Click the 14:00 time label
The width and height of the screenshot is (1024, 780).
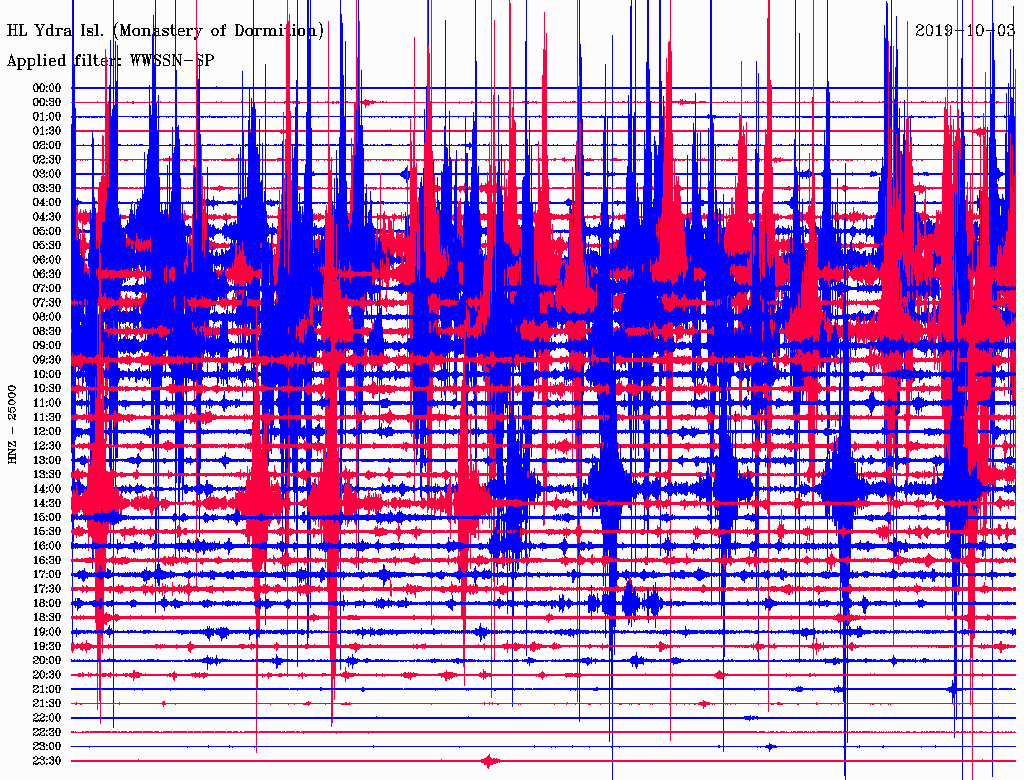47,489
